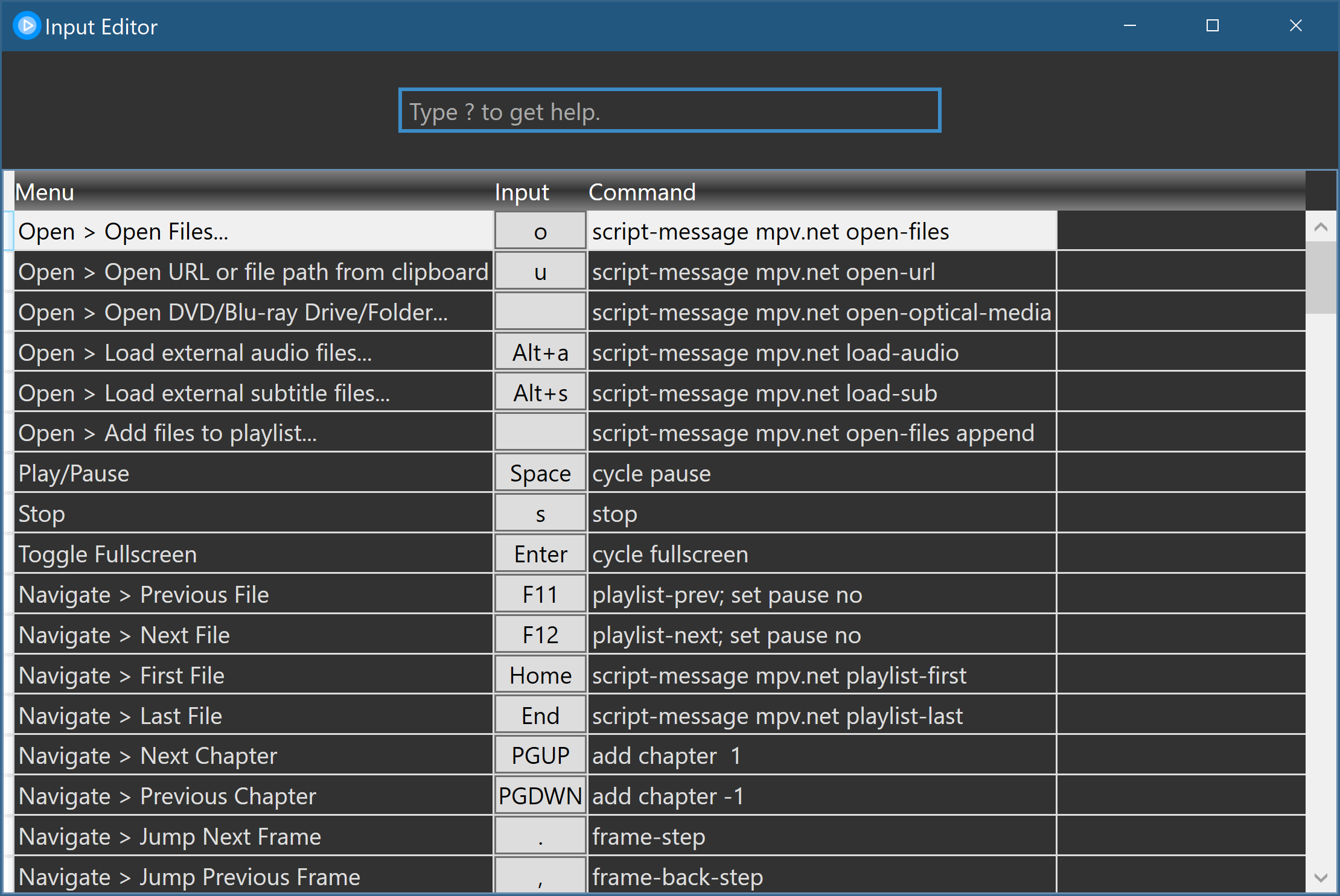Click the Input column header
Image resolution: width=1340 pixels, height=896 pixels.
tap(522, 192)
